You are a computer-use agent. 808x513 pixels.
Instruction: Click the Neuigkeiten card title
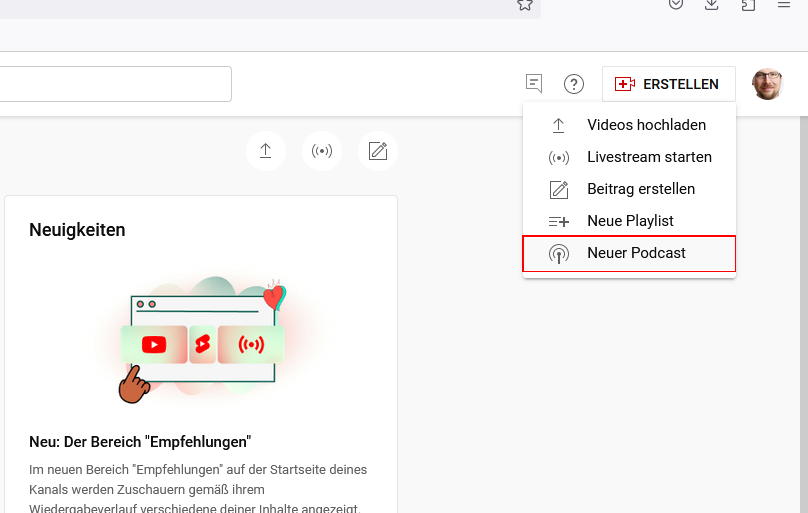click(x=77, y=230)
